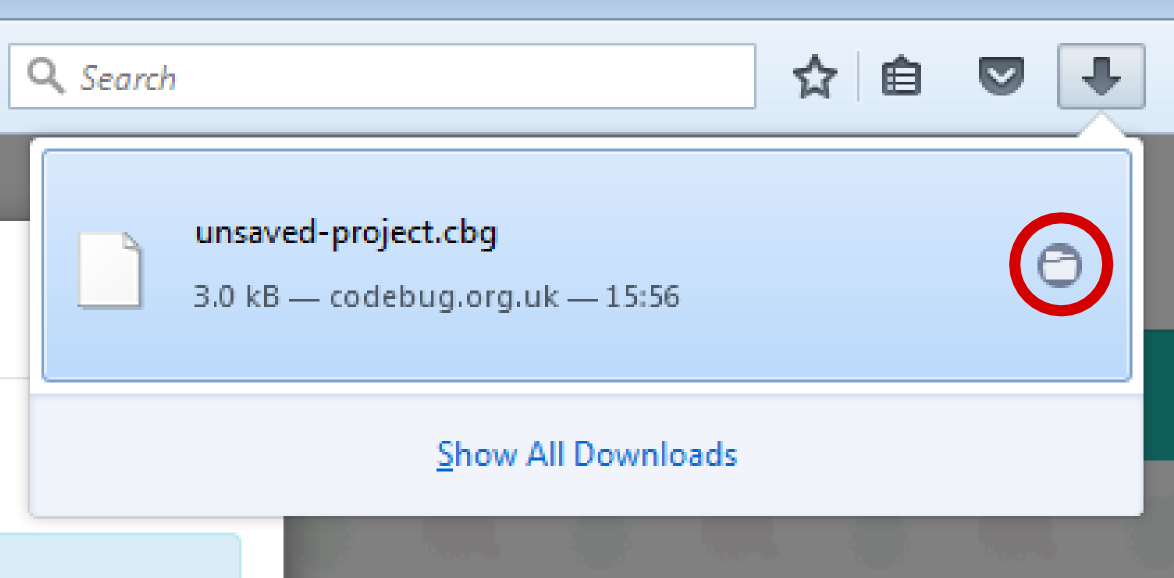This screenshot has width=1174, height=578.
Task: Click the 15:56 download time text
Action: coord(642,298)
